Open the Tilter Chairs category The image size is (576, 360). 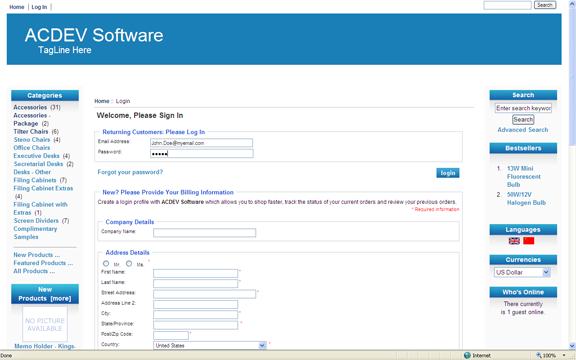31,132
